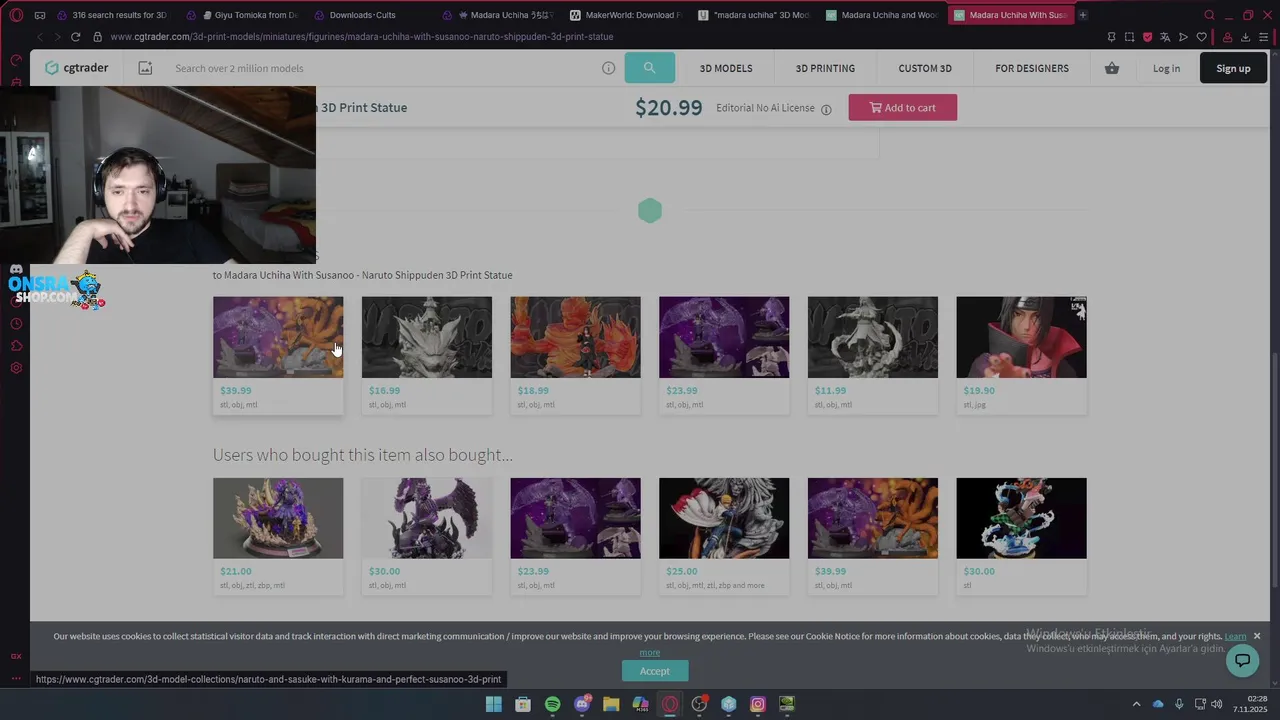This screenshot has height=720, width=1280.
Task: Click the teal magnifier search button
Action: click(x=650, y=68)
